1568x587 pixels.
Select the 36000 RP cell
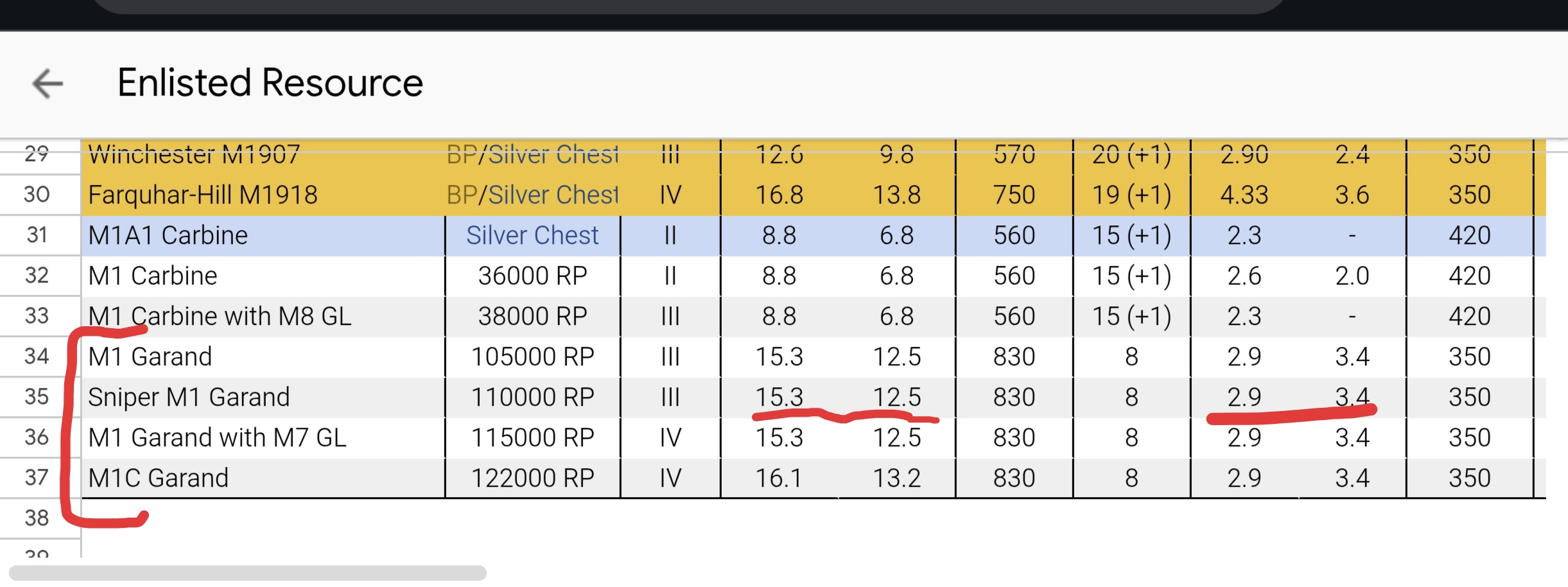coord(532,276)
